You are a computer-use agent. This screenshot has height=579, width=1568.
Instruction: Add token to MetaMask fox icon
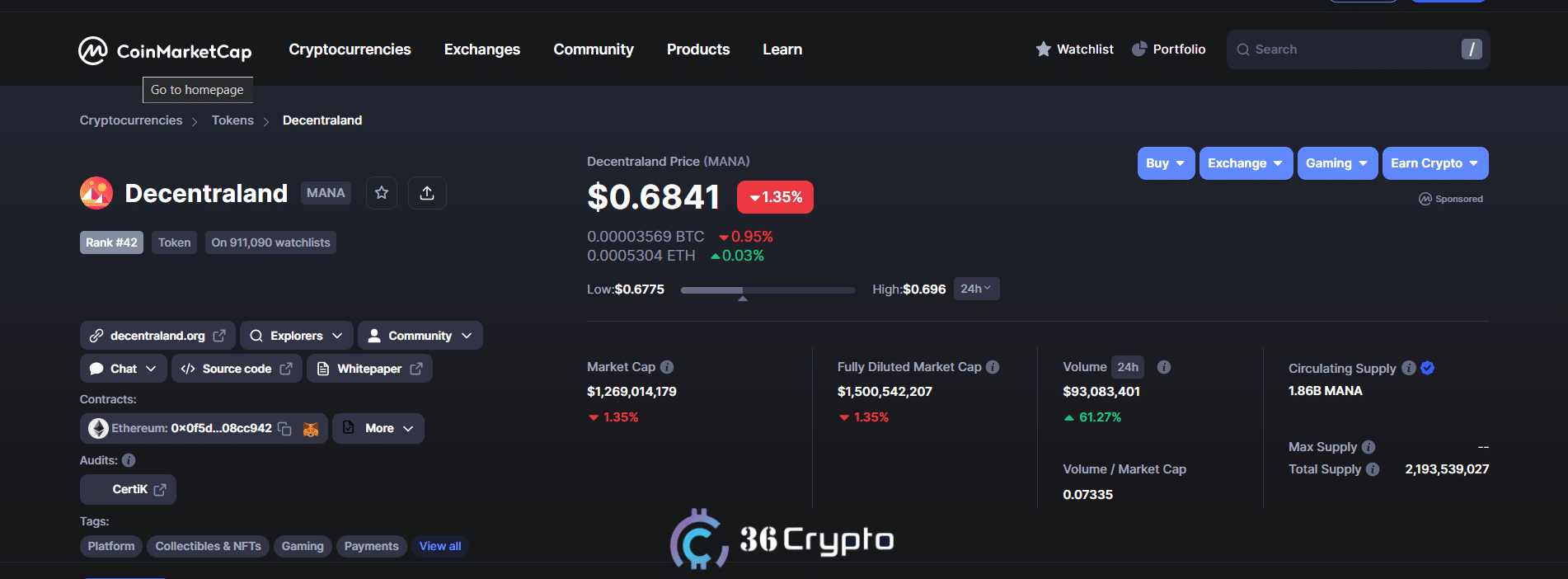click(311, 429)
